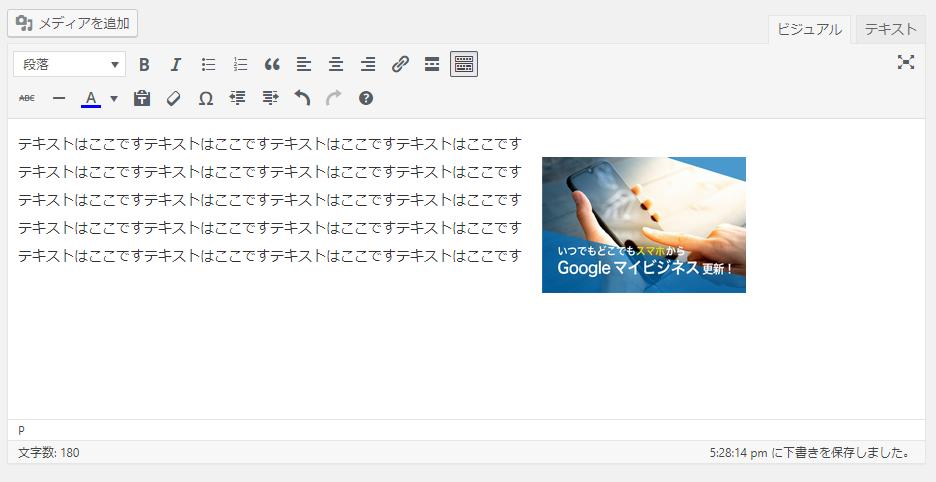Decrease the indent

pos(238,98)
